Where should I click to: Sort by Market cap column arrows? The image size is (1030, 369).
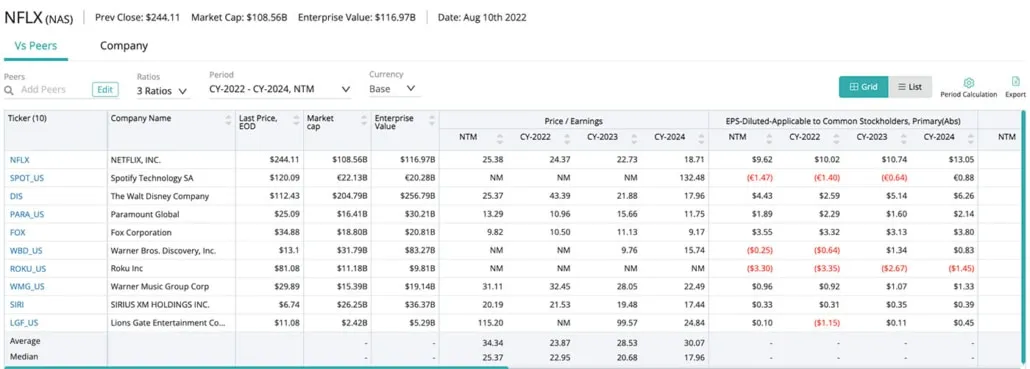tap(364, 119)
